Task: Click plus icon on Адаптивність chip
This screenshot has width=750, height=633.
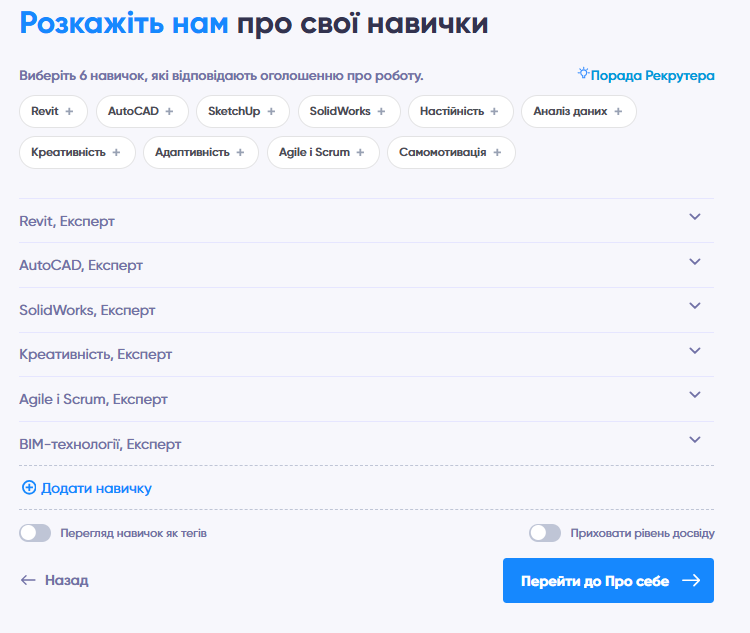Action: (x=240, y=153)
